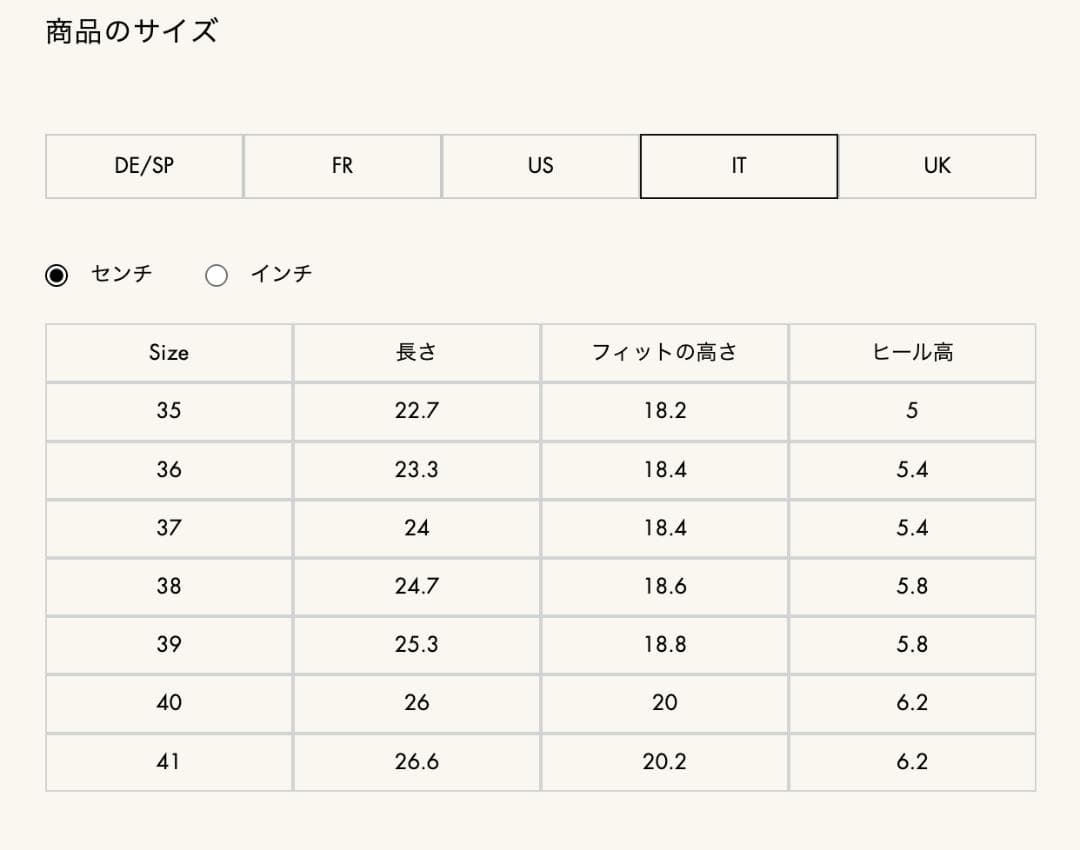Click the ヒール高 column header
The width and height of the screenshot is (1080, 850).
point(912,352)
